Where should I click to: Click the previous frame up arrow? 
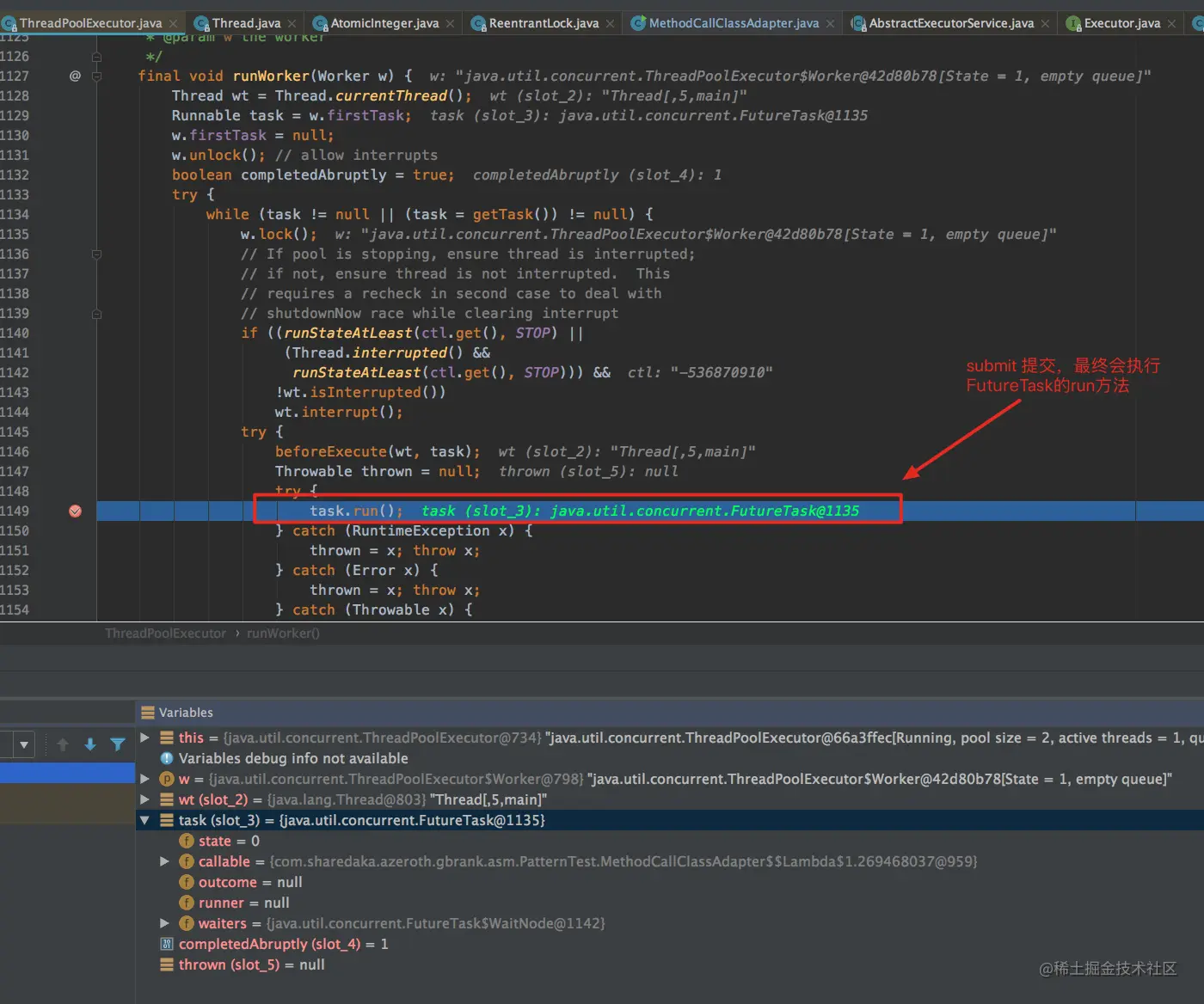click(x=63, y=744)
